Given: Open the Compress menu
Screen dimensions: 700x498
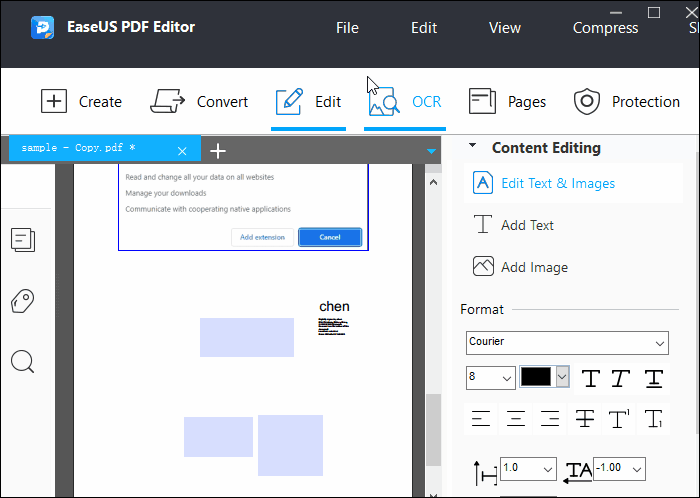Looking at the screenshot, I should [605, 28].
